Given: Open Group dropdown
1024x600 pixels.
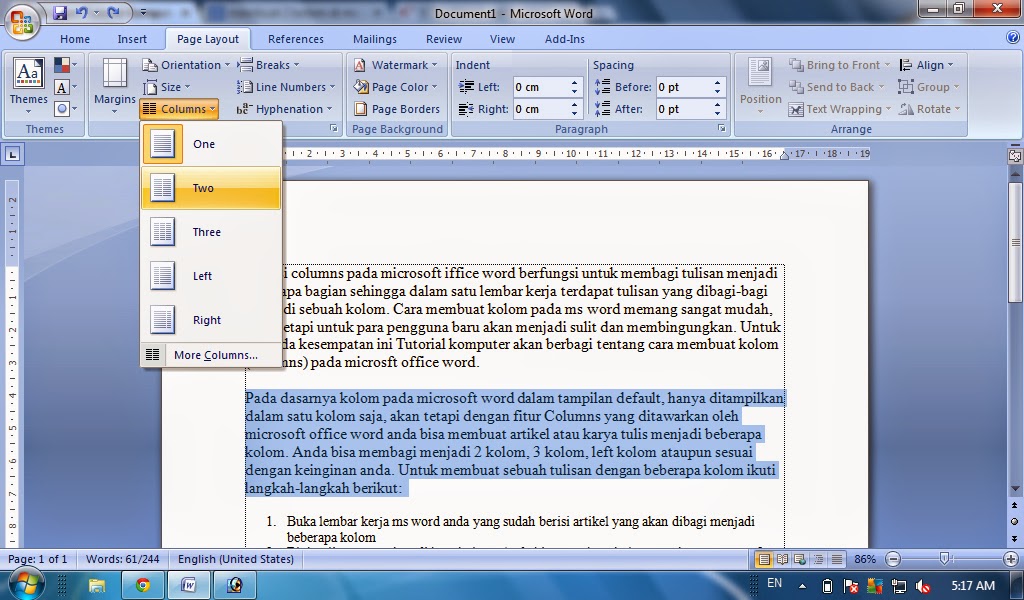Looking at the screenshot, I should coord(929,87).
